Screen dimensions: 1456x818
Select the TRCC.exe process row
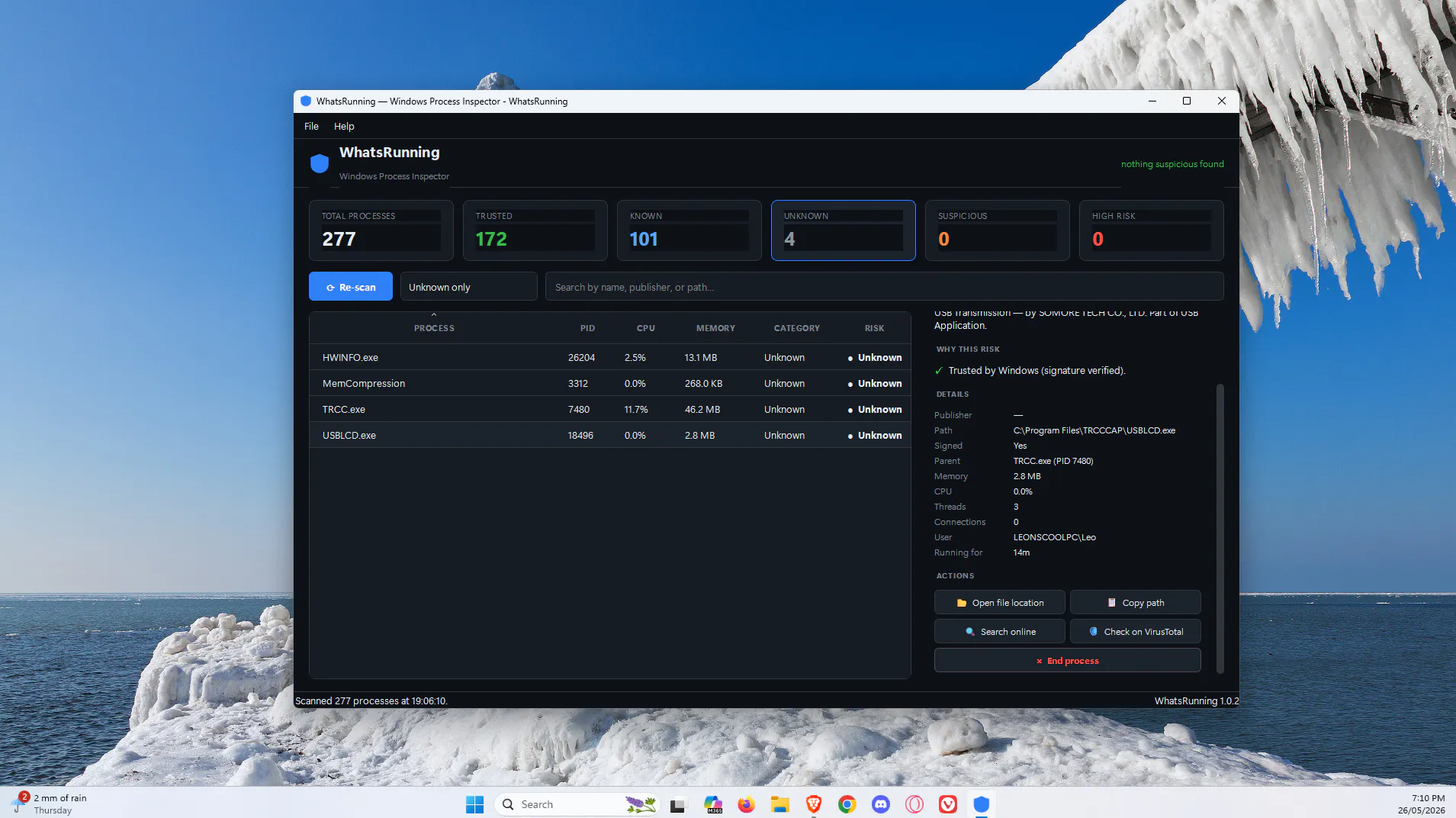pyautogui.click(x=610, y=409)
